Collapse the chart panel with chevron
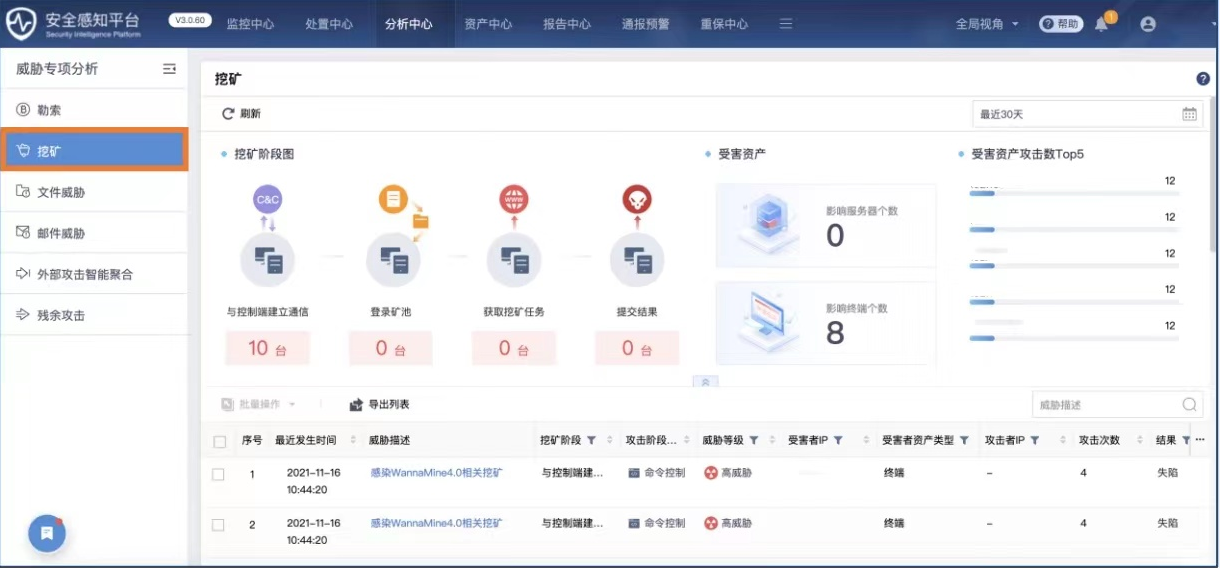 705,381
